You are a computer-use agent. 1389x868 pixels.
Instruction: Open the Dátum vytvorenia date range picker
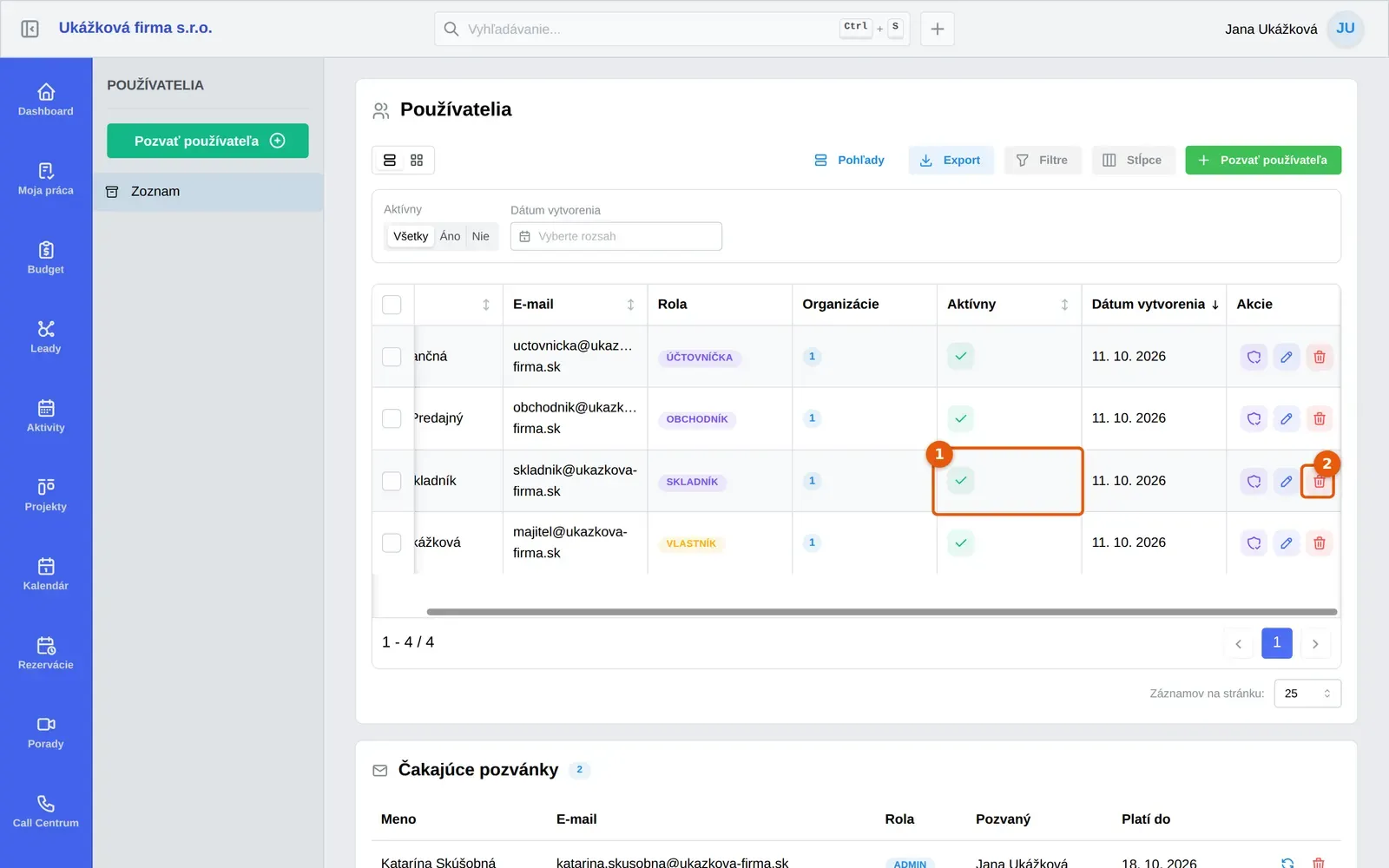coord(616,236)
